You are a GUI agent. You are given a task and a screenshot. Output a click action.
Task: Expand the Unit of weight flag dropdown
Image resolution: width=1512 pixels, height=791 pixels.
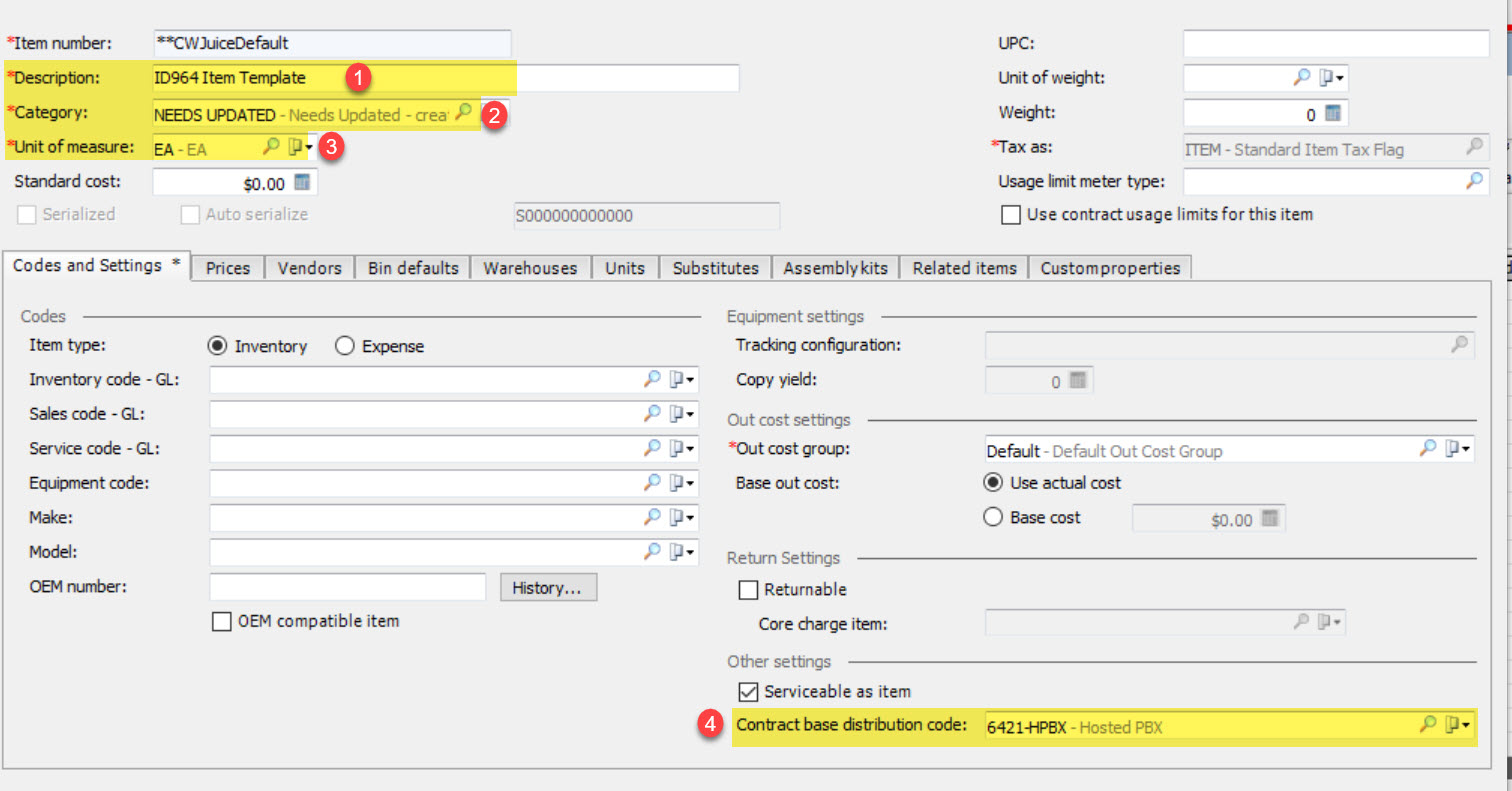click(x=1331, y=78)
